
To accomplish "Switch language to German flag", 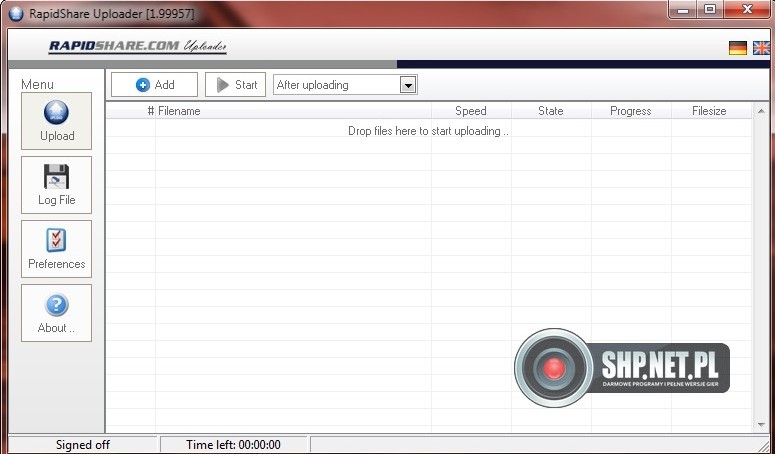I will (x=738, y=48).
